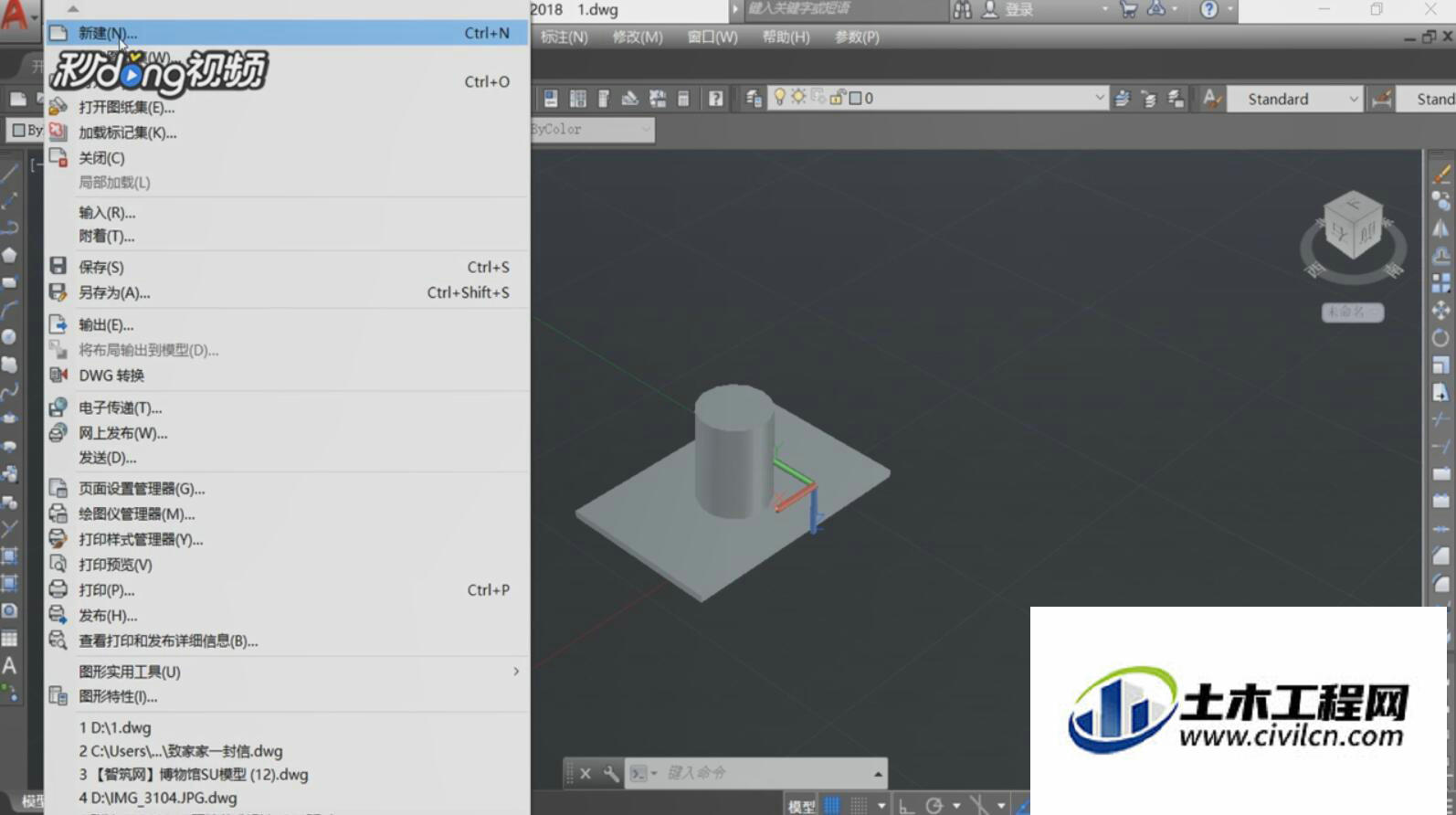Open the Tool Palettes toolbar icon

tap(604, 99)
